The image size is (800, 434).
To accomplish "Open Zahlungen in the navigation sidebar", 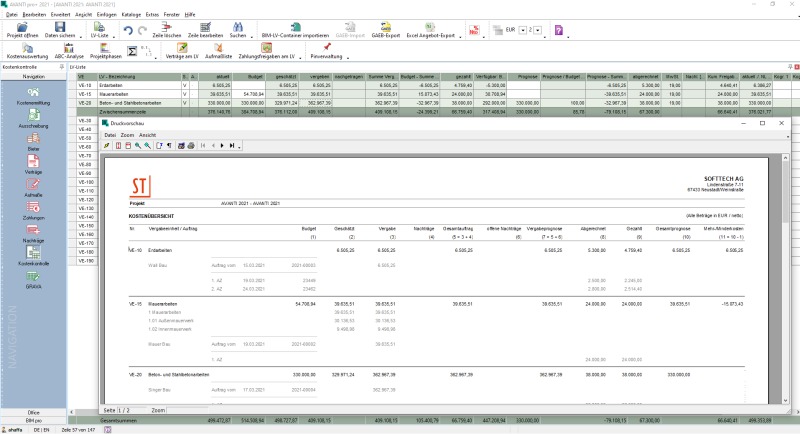I will (x=33, y=210).
